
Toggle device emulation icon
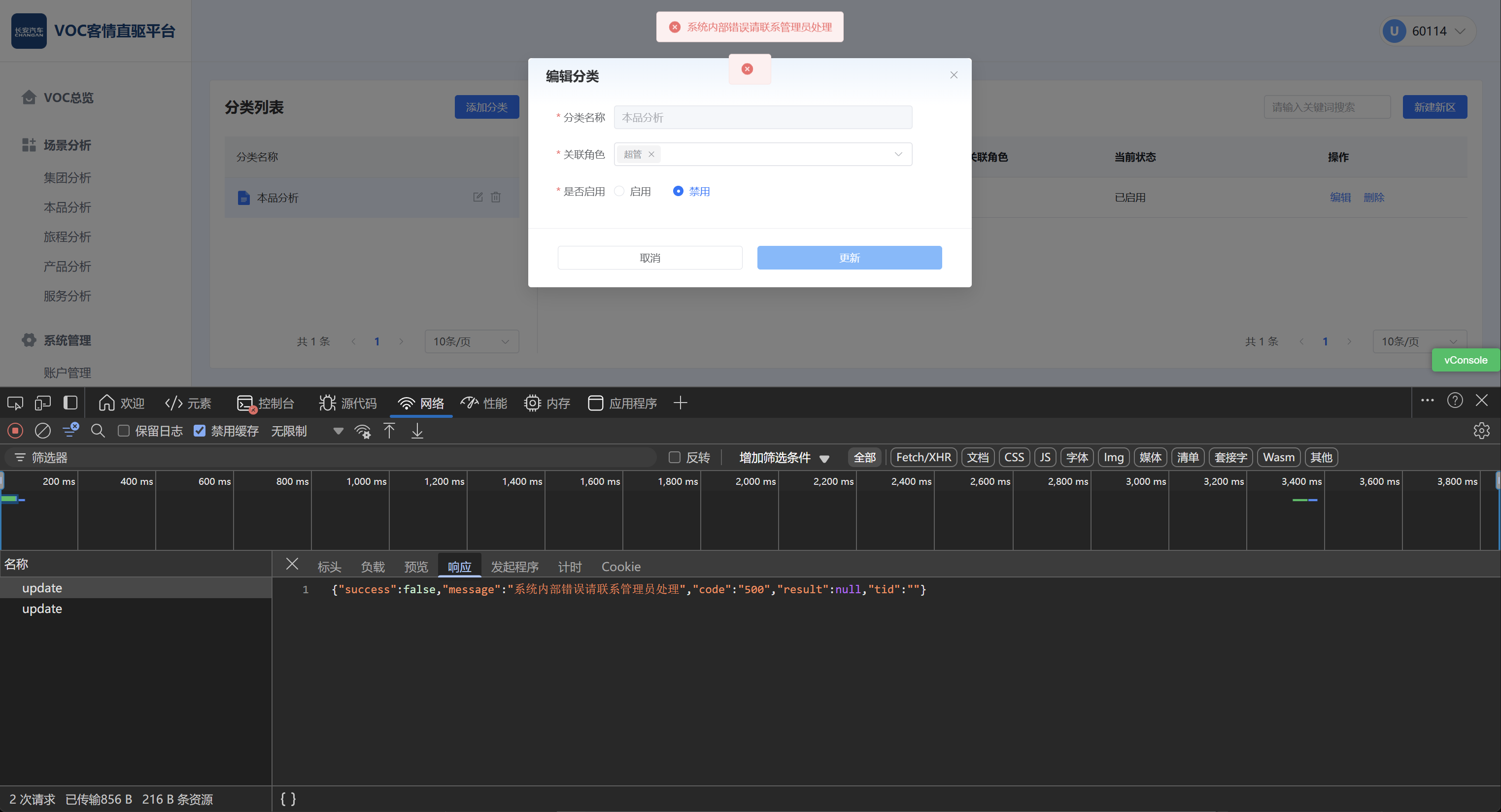(42, 403)
